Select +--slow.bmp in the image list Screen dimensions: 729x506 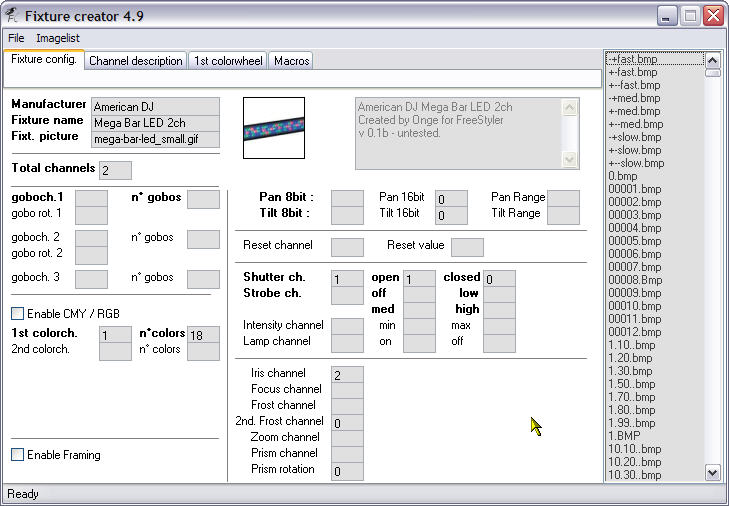(655, 163)
